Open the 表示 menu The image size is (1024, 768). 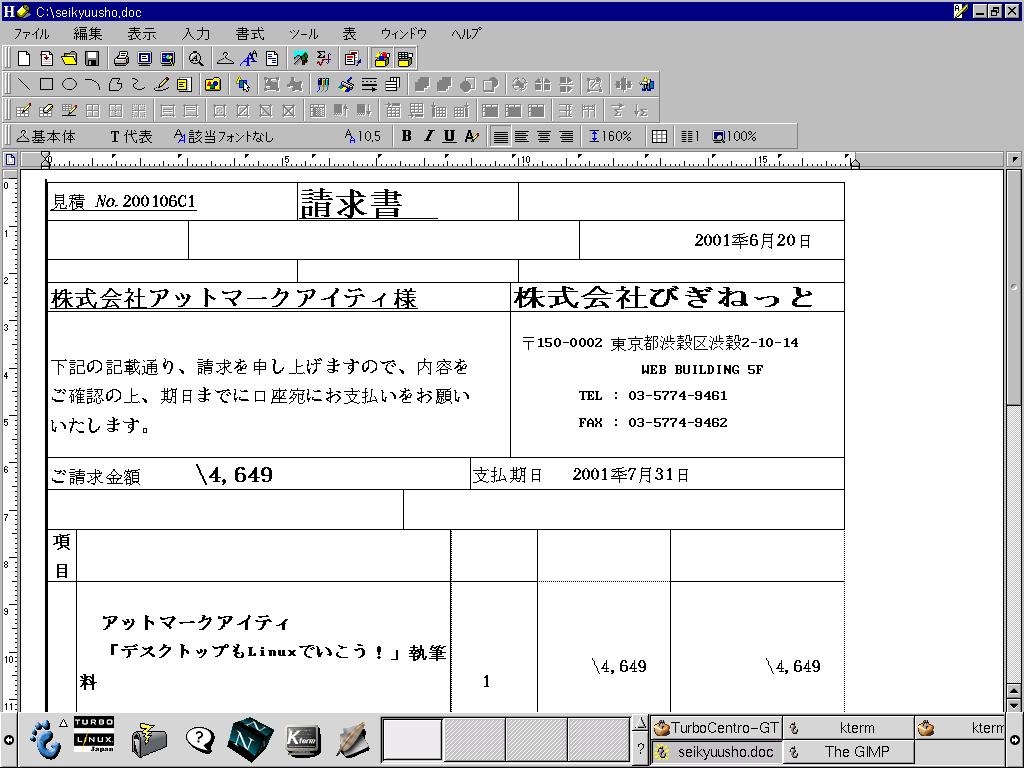142,33
